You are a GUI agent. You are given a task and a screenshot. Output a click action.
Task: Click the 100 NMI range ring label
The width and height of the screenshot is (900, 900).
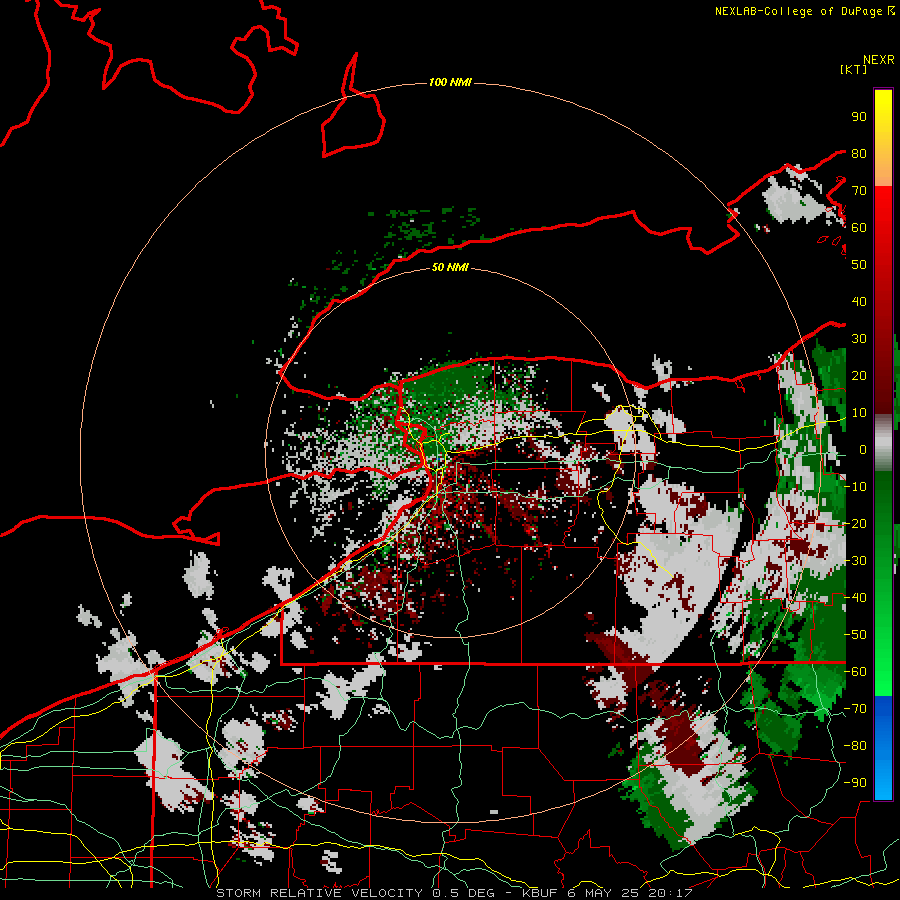450,82
